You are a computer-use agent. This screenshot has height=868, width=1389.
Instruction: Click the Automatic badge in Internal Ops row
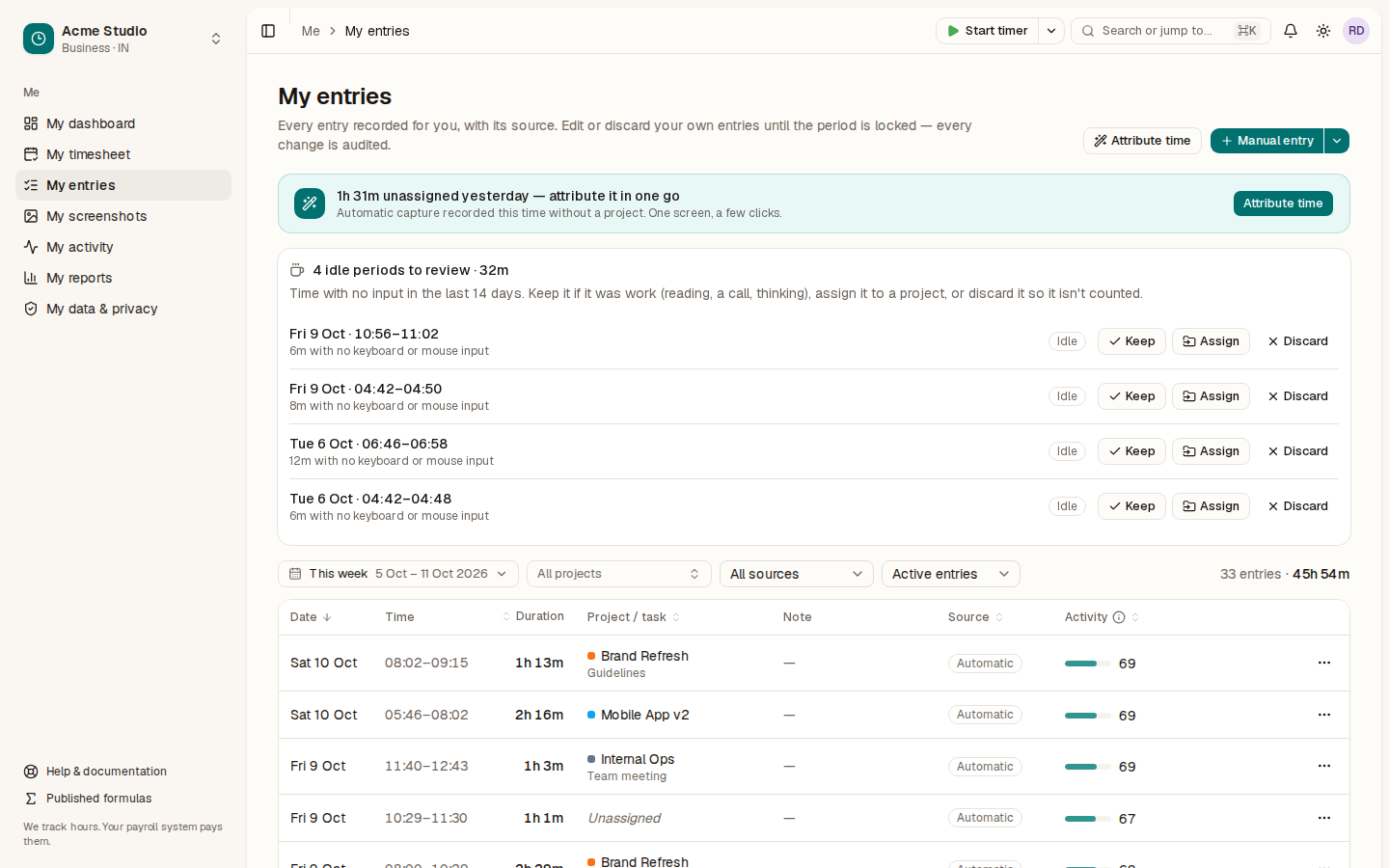(x=985, y=767)
